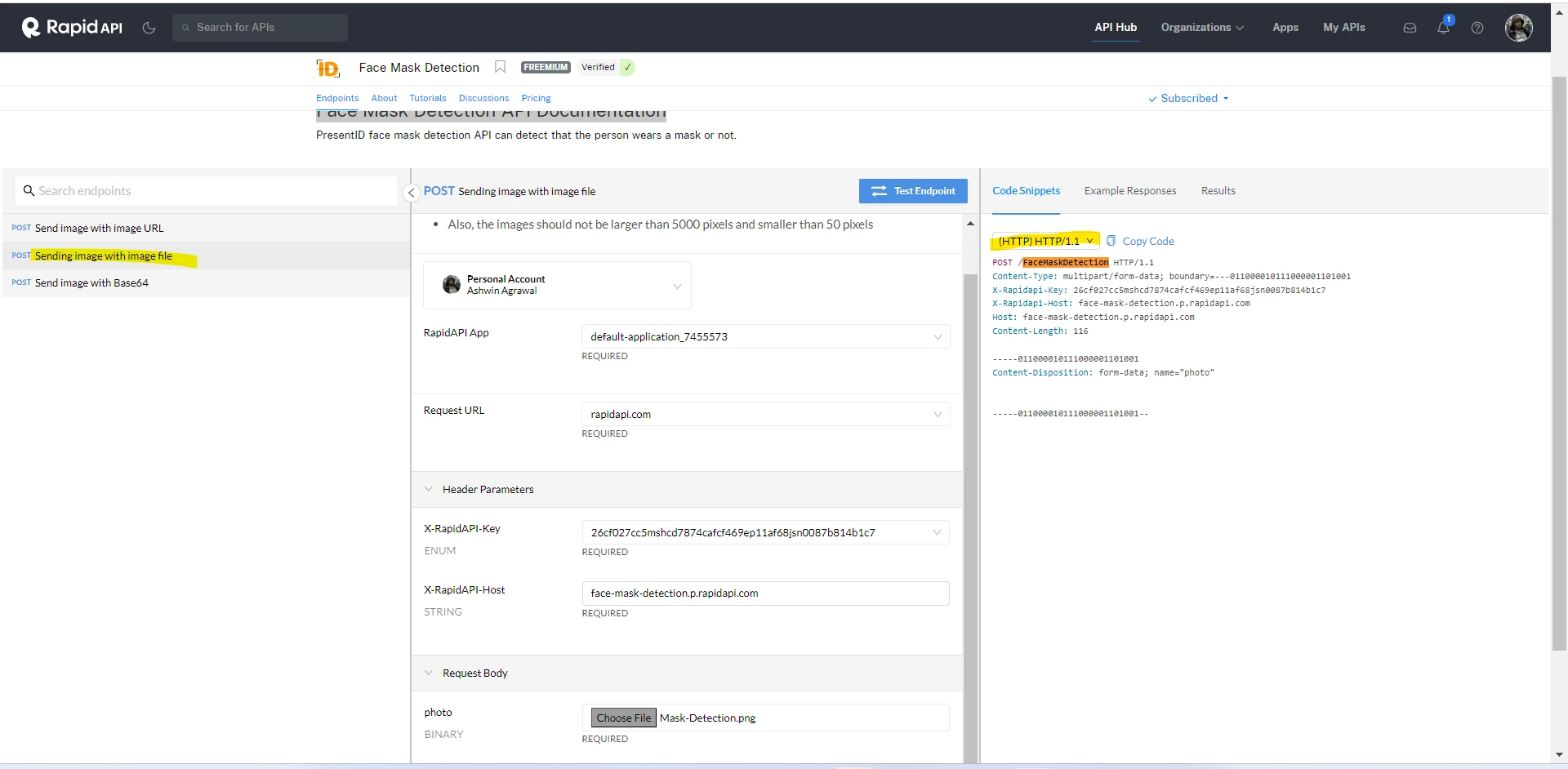This screenshot has width=1568, height=769.
Task: Open RapidAPI App dropdown default-application_7455573
Action: tap(765, 336)
